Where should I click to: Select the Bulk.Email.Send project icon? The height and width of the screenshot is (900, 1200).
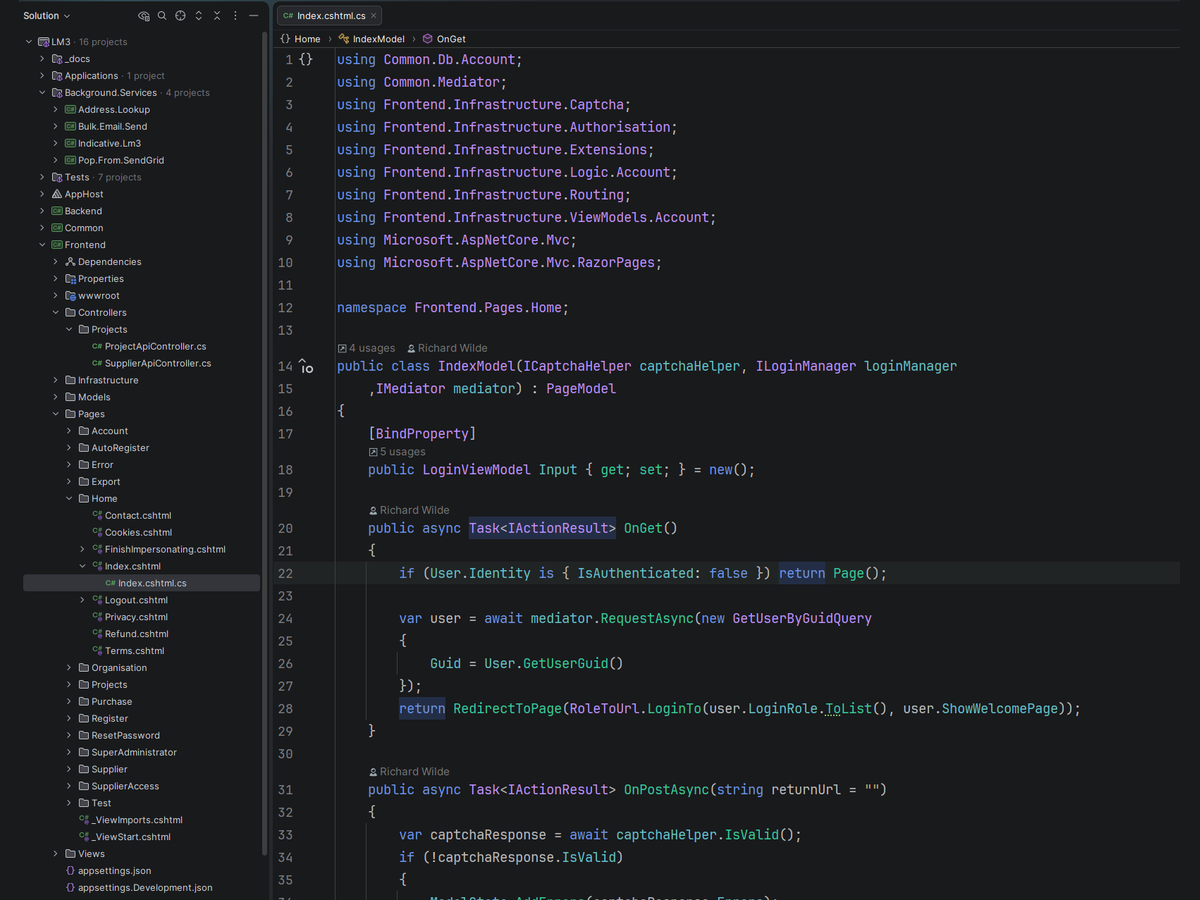tap(70, 127)
